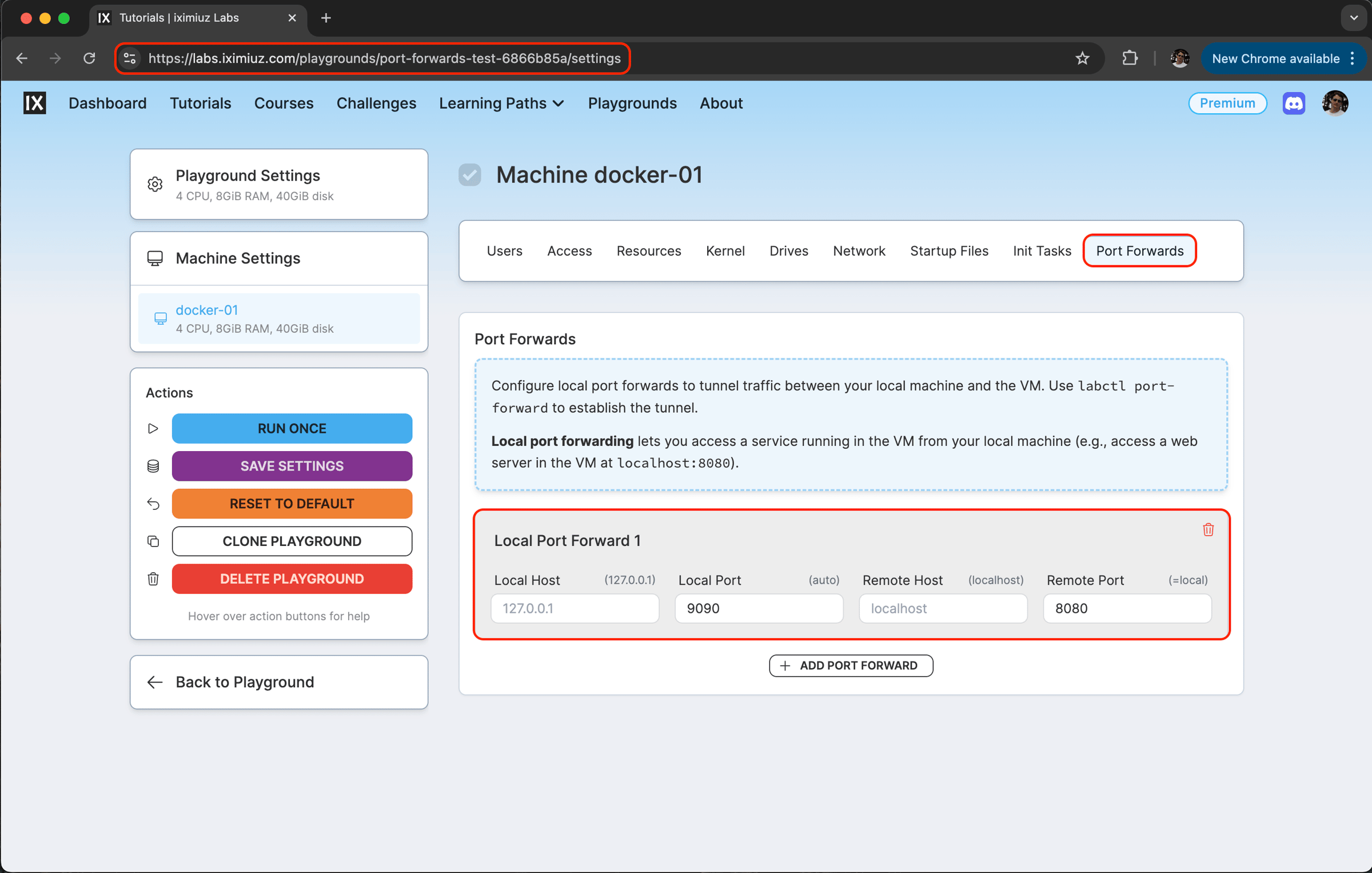Click into the Local Port field

[758, 608]
